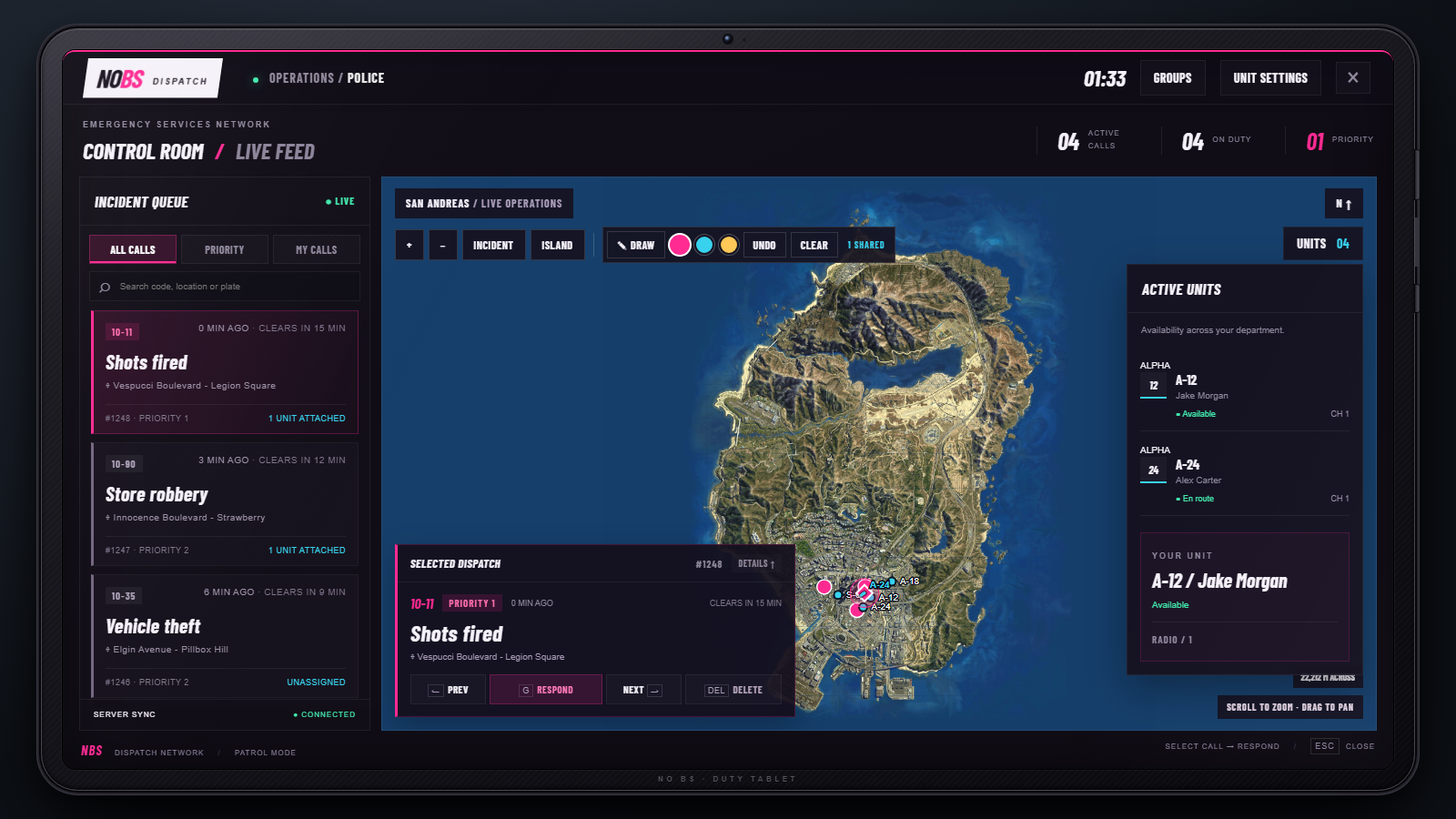1456x819 pixels.
Task: Click the north compass indicator on map
Action: [1344, 204]
